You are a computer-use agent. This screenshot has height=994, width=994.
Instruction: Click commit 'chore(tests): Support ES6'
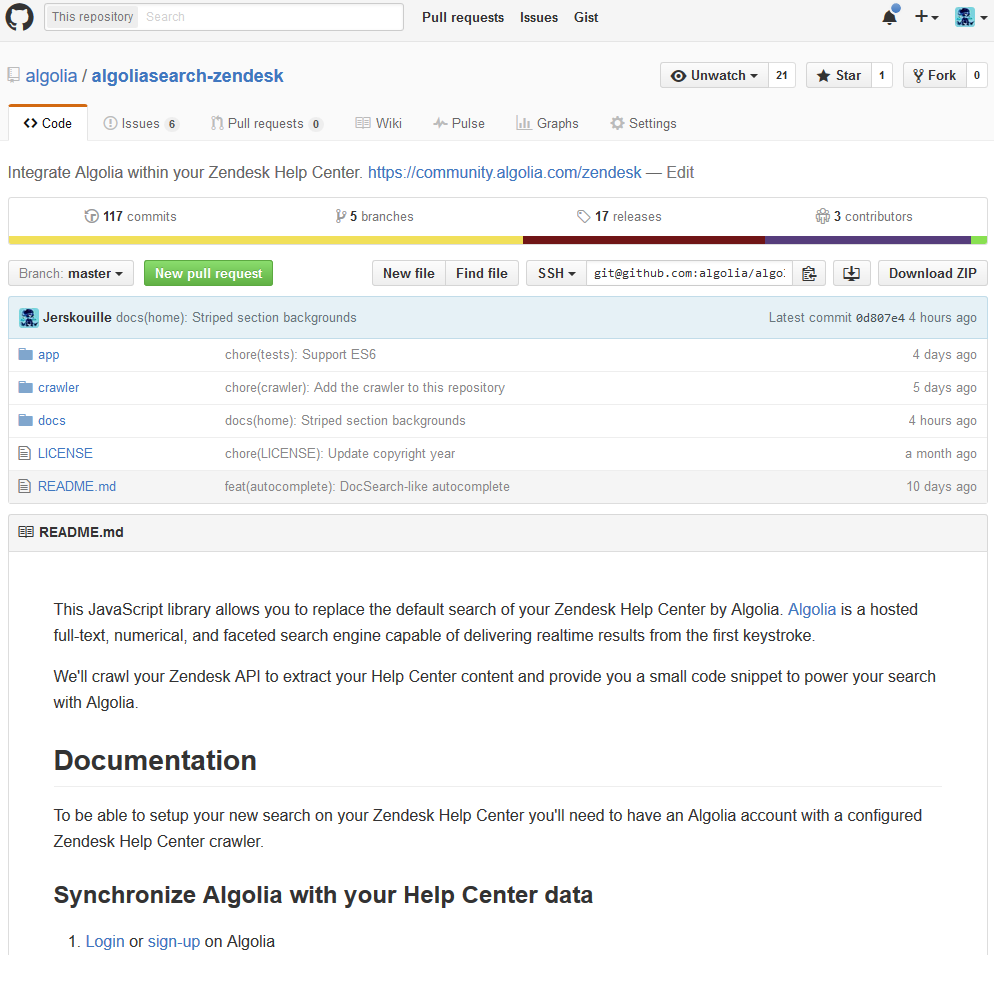pyautogui.click(x=300, y=354)
